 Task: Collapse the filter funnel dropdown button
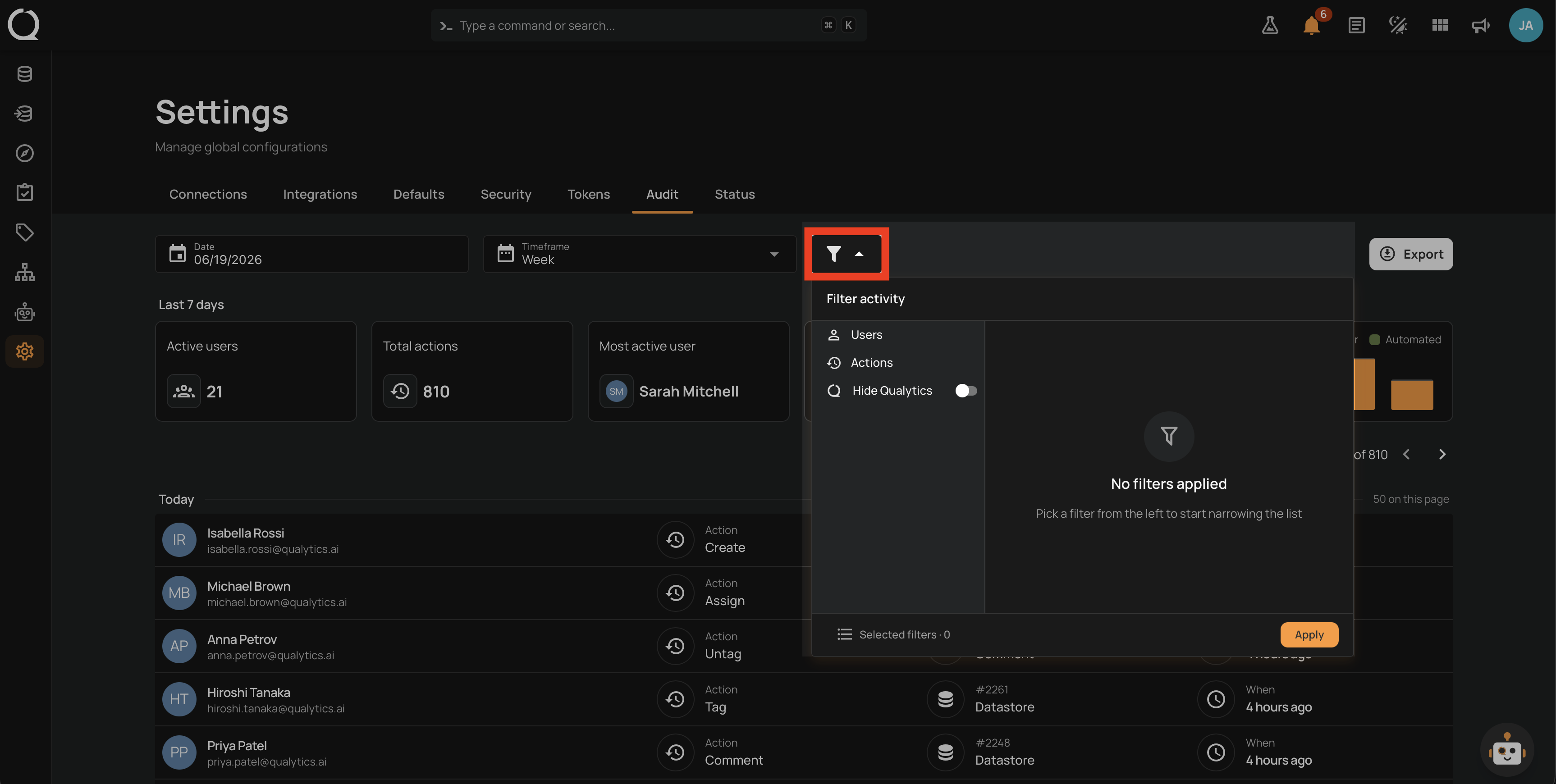tap(846, 254)
